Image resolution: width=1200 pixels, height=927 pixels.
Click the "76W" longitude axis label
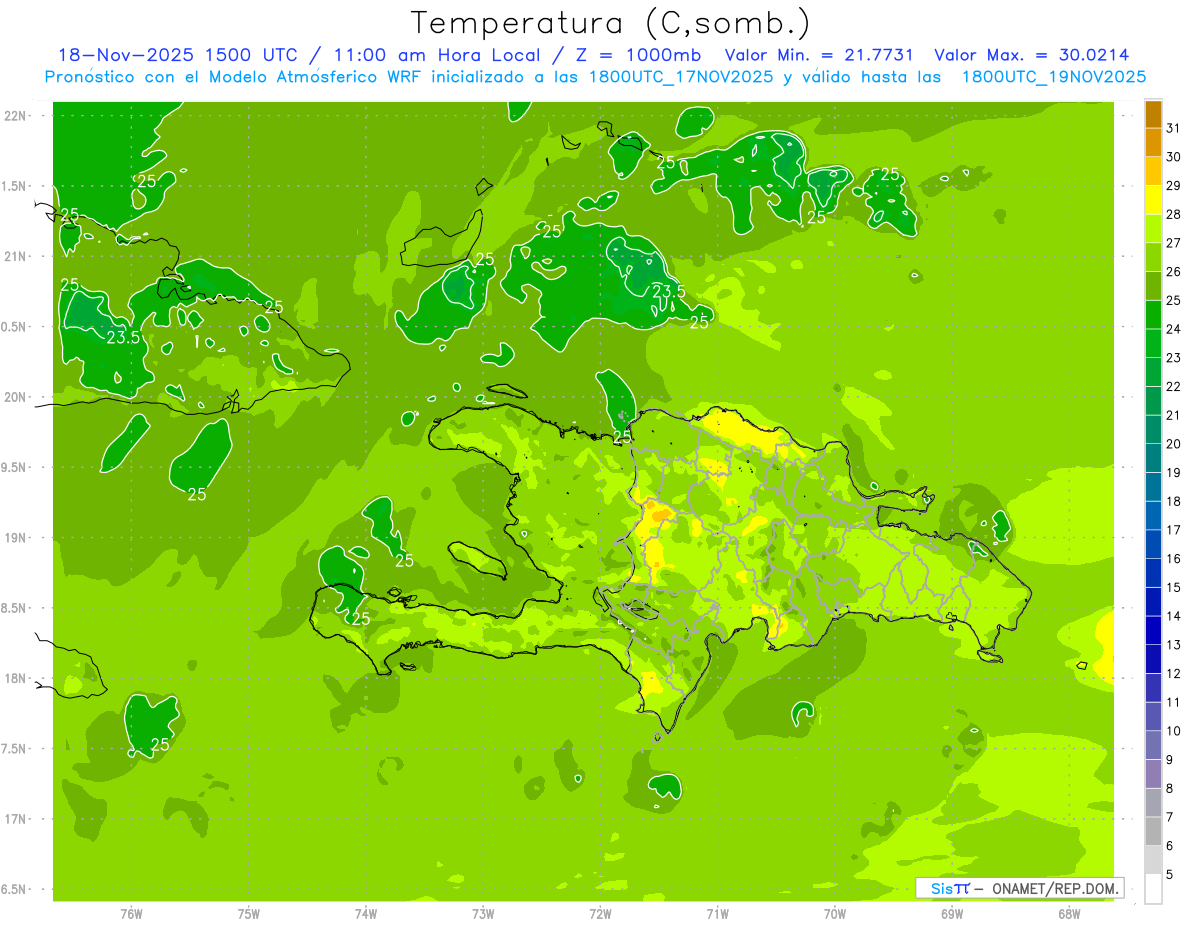(x=131, y=913)
